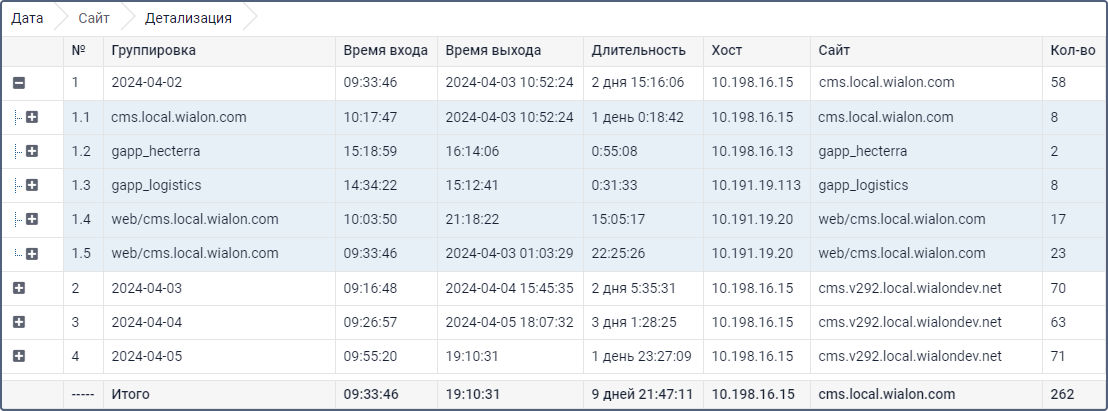Switch to the Дата breadcrumb tab
Image resolution: width=1108 pixels, height=411 pixels.
[x=27, y=18]
